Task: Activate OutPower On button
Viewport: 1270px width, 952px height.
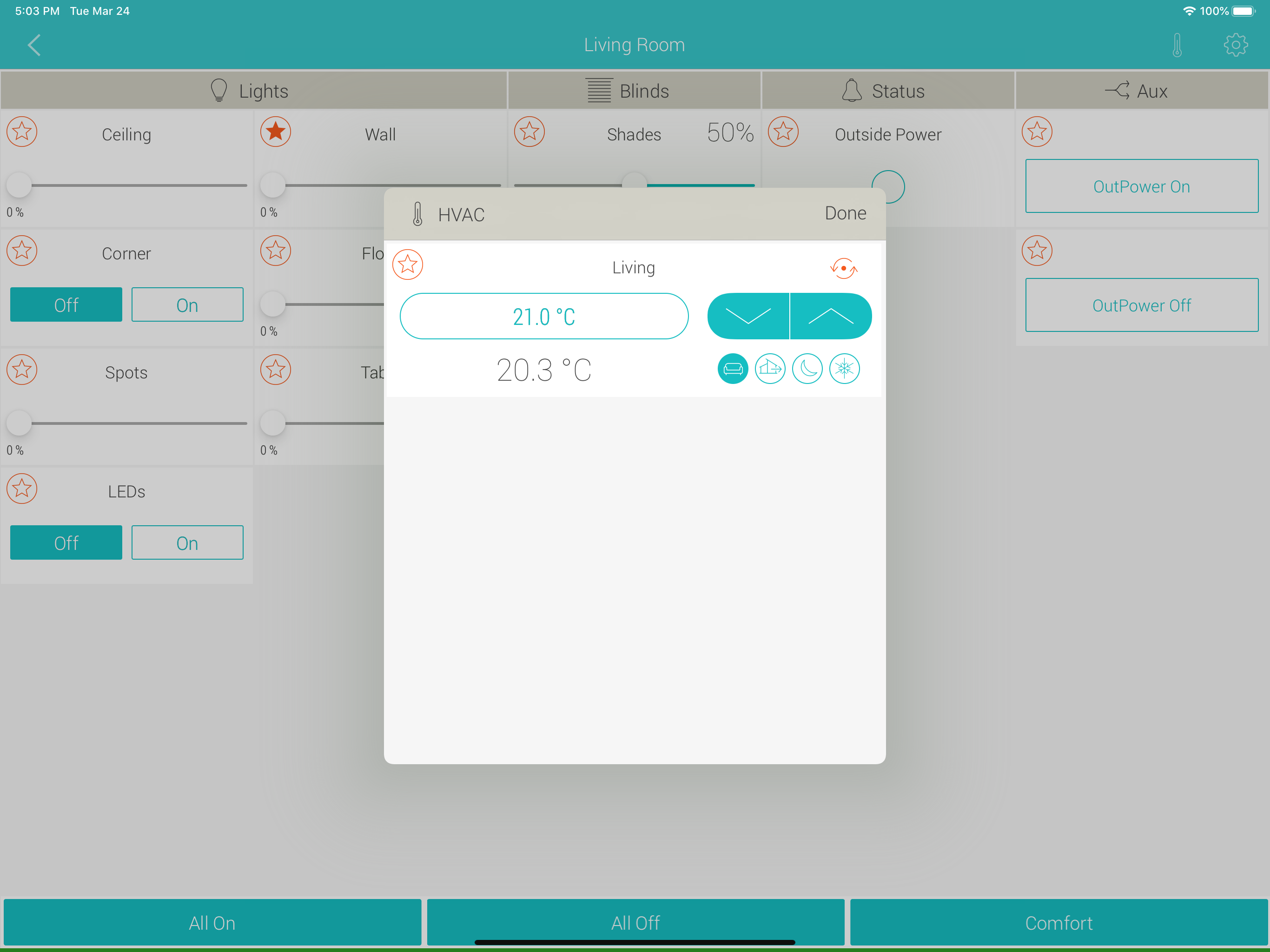Action: click(x=1141, y=186)
